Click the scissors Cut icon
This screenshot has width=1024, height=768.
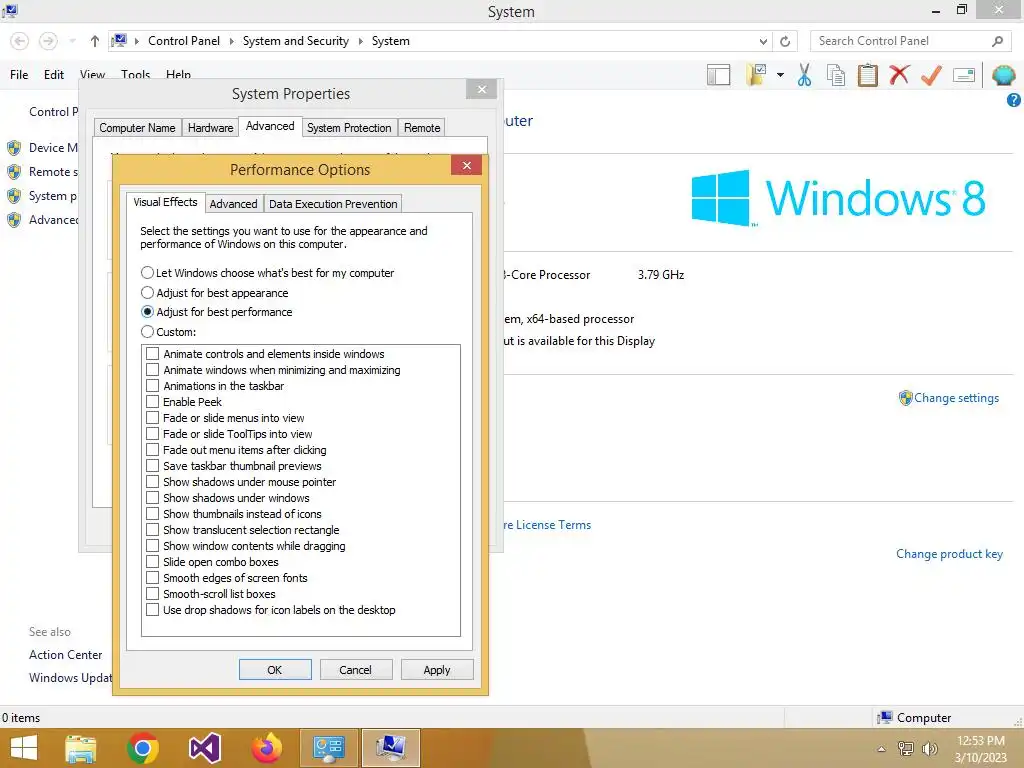805,75
